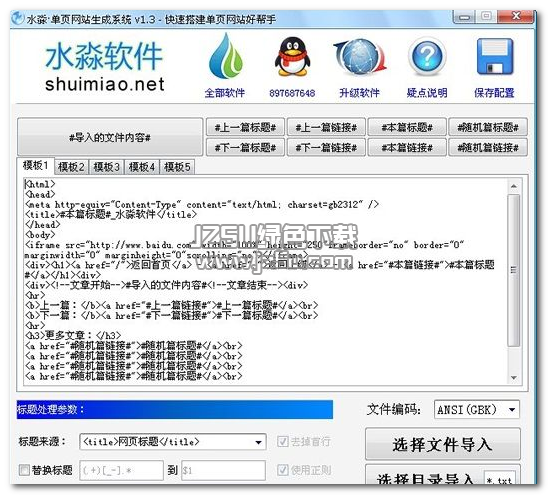Open the 文件编码 ANSI(GBK) dropdown

pos(477,409)
